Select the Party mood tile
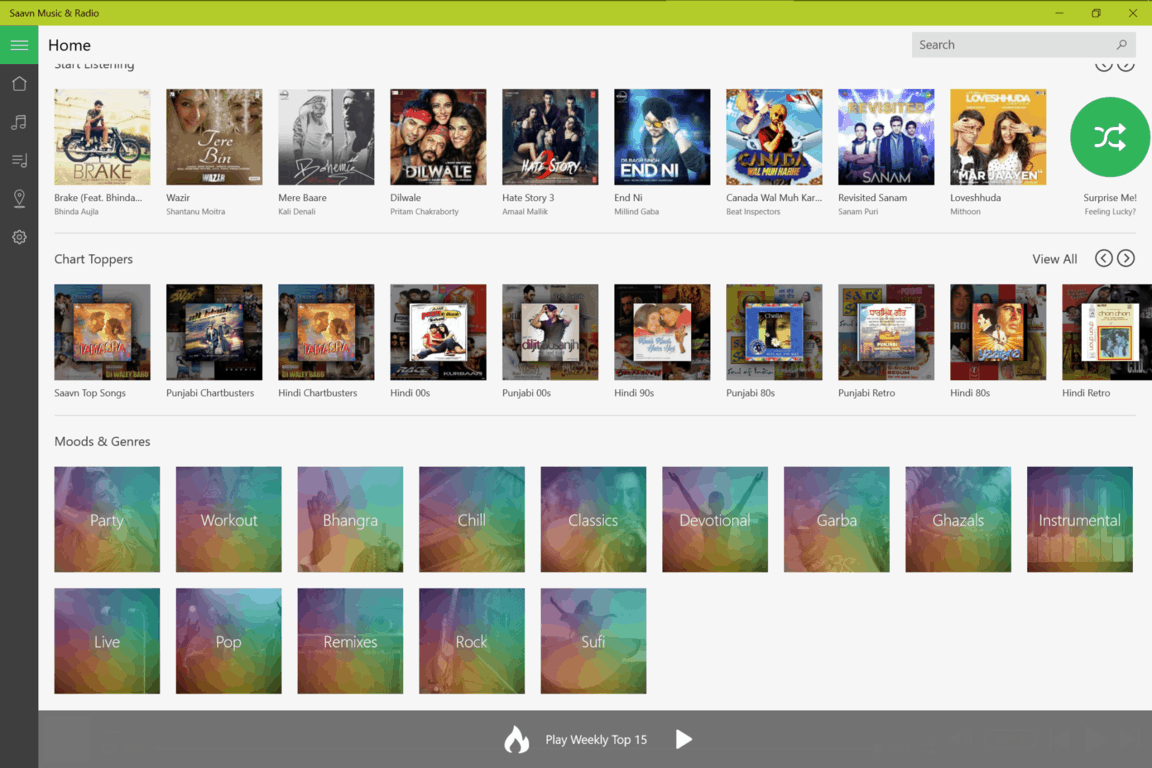Image resolution: width=1152 pixels, height=768 pixels. coord(107,520)
